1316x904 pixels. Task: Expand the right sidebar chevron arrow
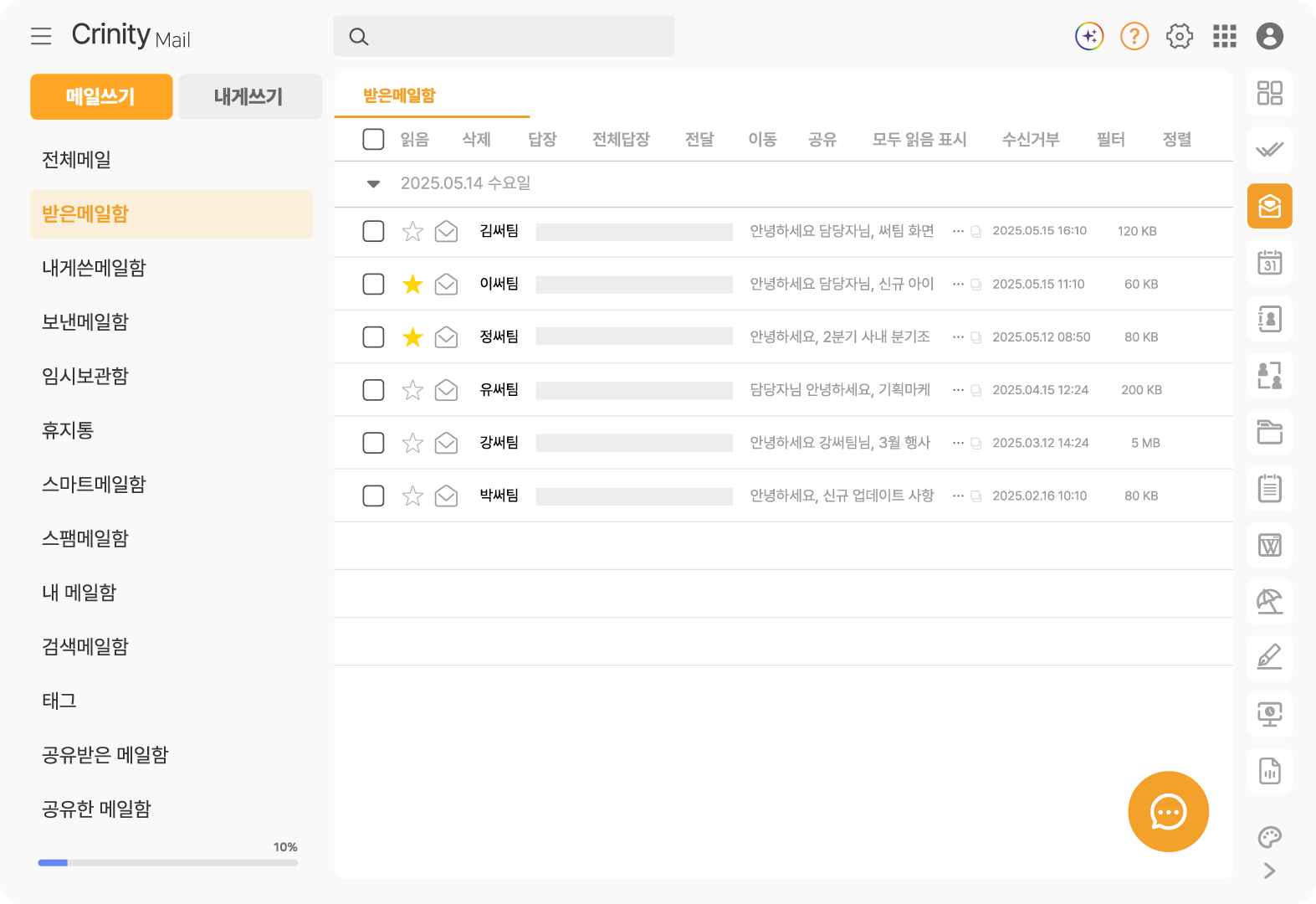(x=1270, y=871)
